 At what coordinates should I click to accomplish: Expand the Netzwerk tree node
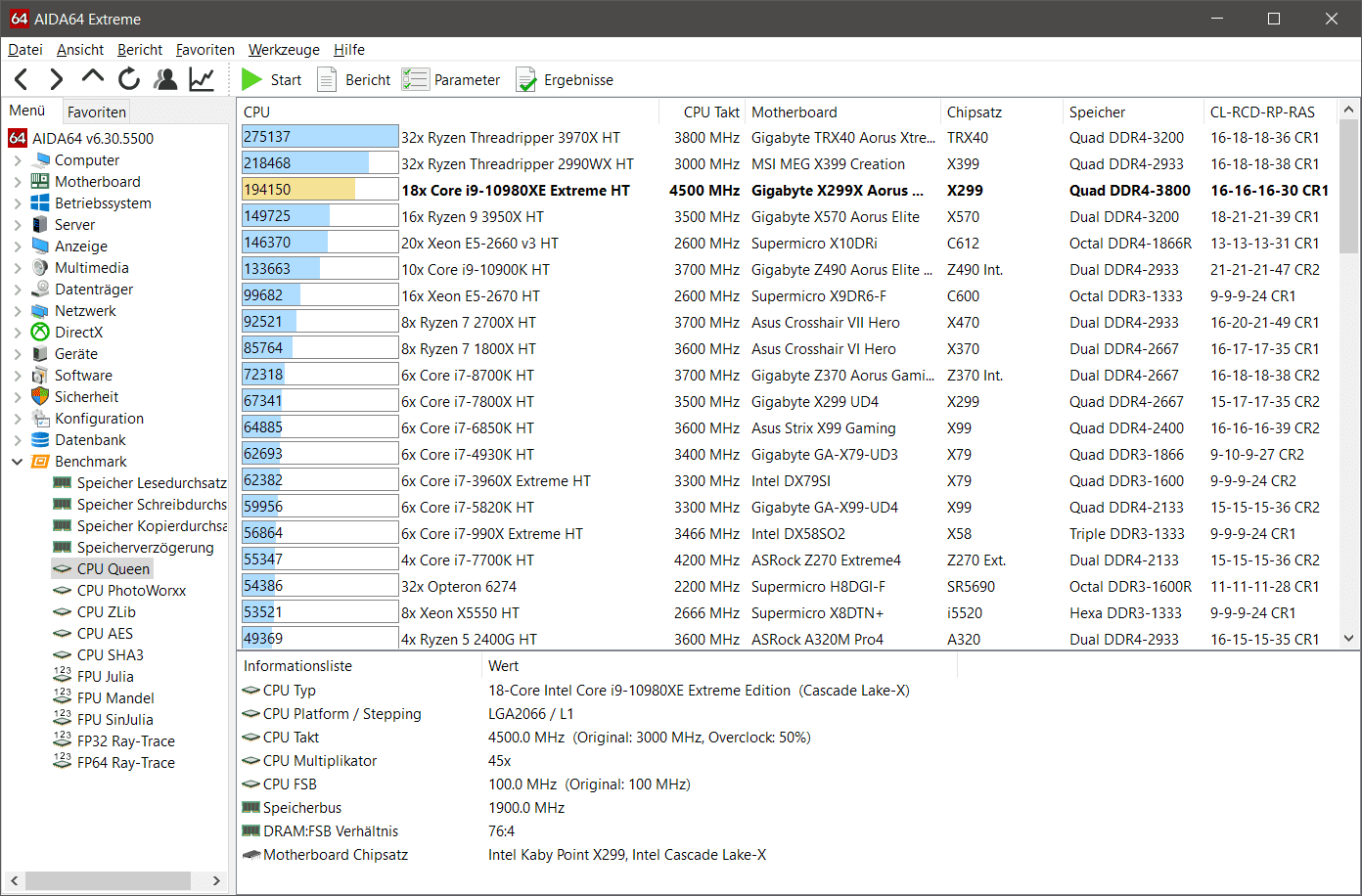pos(18,311)
